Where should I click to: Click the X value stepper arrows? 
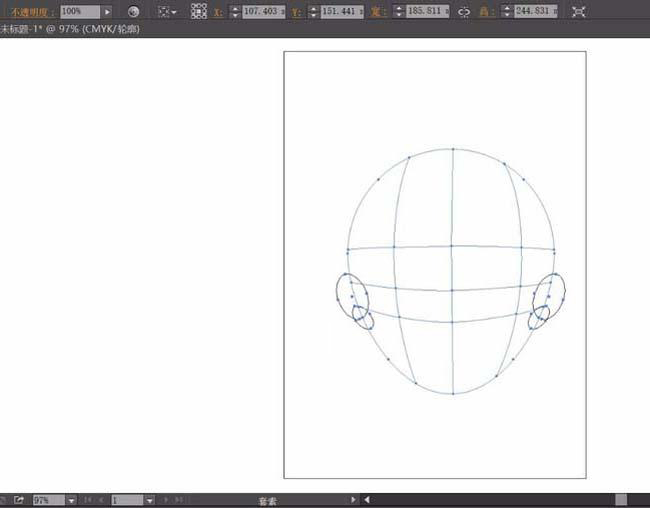235,11
